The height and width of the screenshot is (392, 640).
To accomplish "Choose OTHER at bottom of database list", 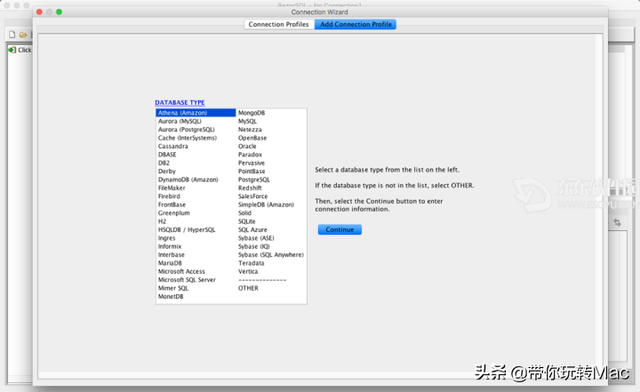I will [248, 288].
